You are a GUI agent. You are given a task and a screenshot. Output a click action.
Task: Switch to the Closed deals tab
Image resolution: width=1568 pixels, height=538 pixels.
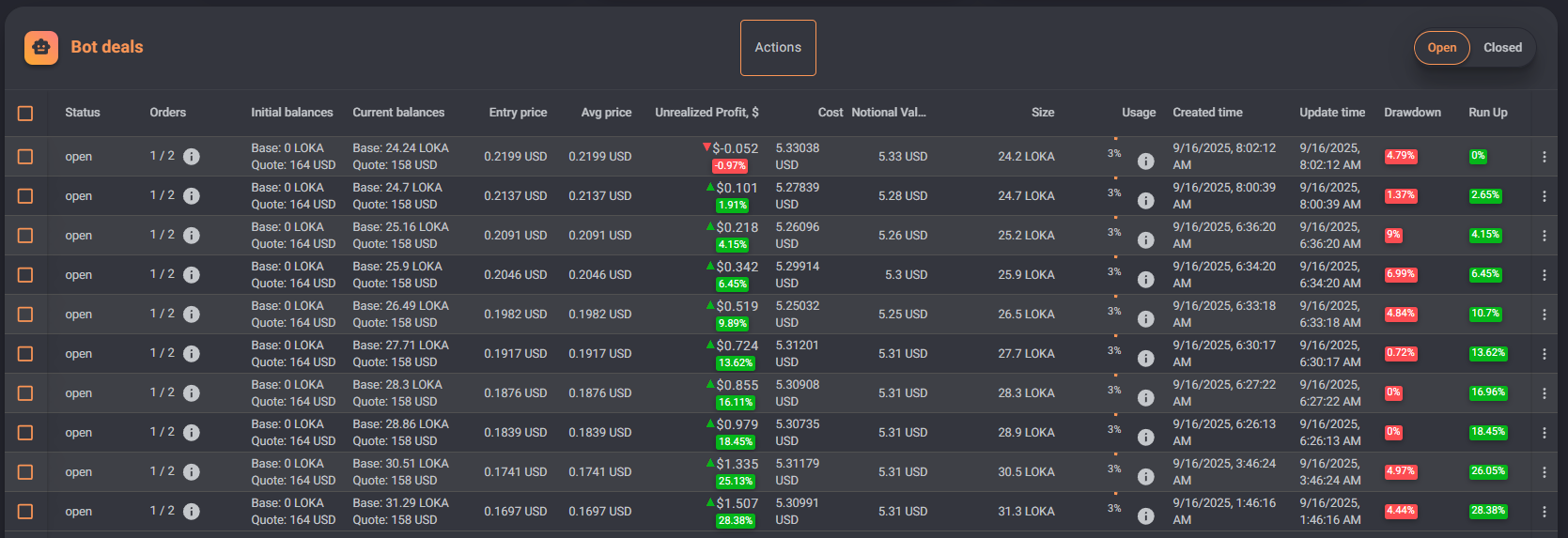tap(1502, 48)
